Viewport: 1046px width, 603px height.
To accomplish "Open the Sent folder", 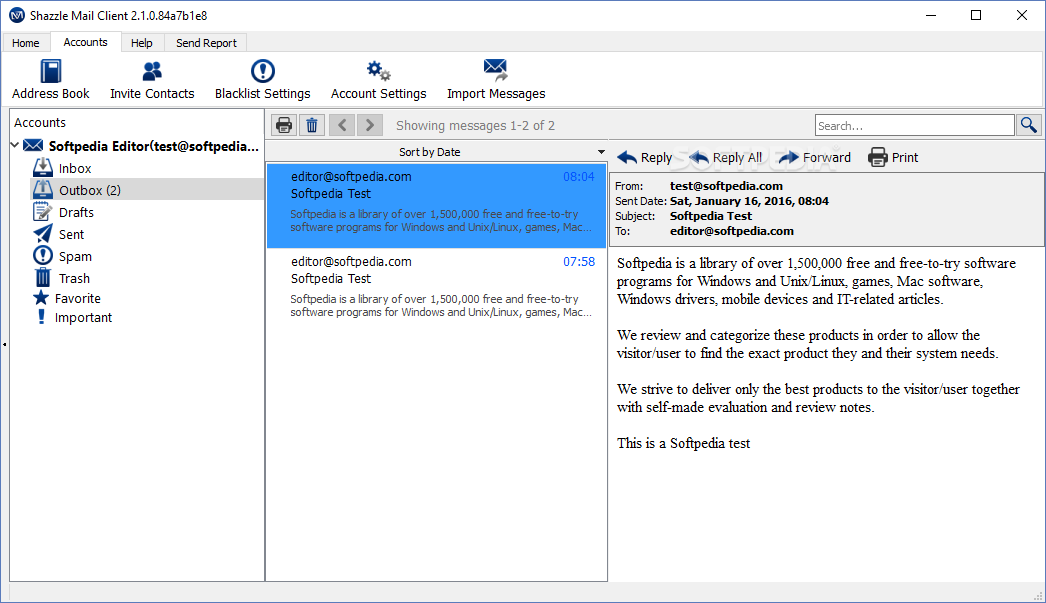I will [71, 234].
